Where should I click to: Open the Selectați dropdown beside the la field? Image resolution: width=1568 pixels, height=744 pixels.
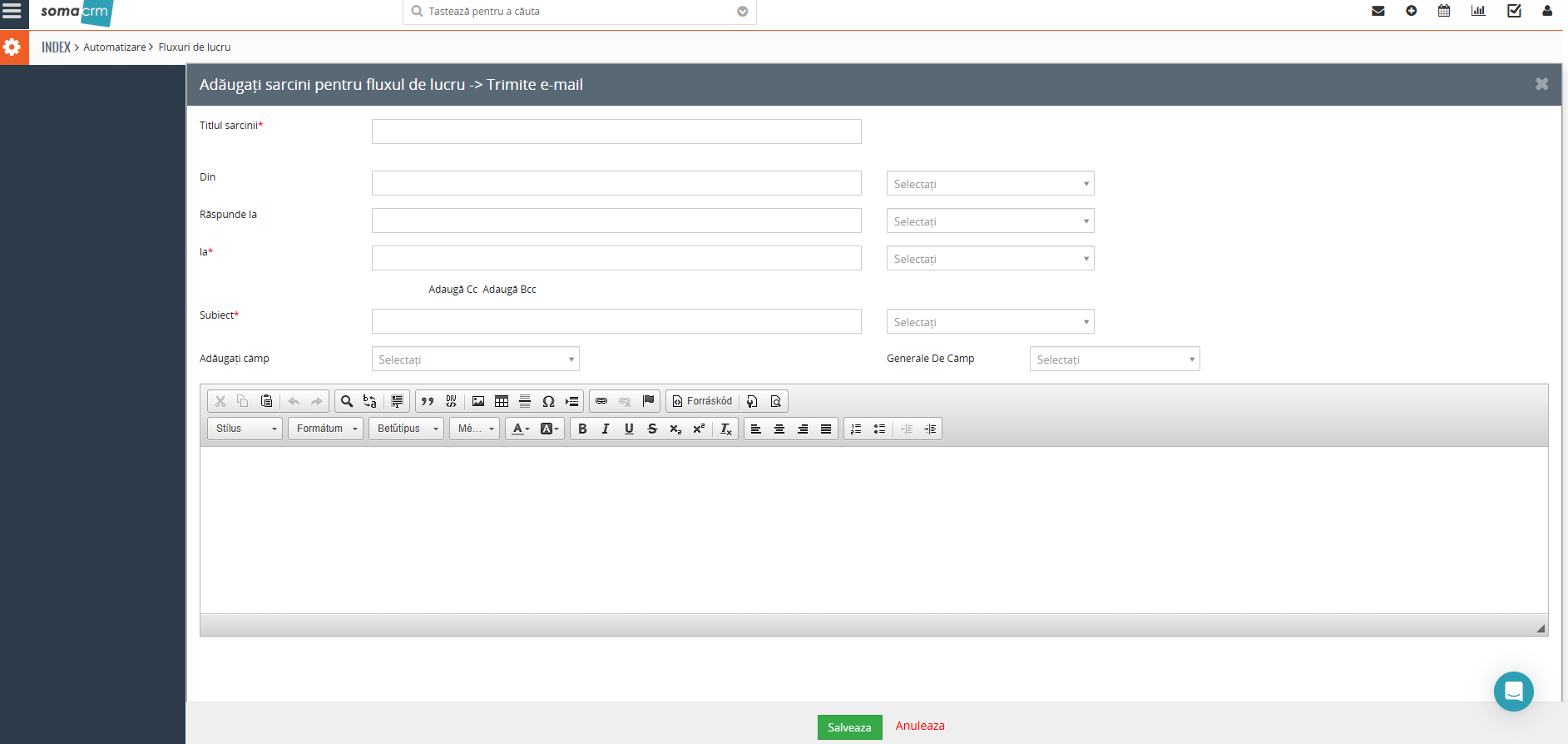point(990,259)
